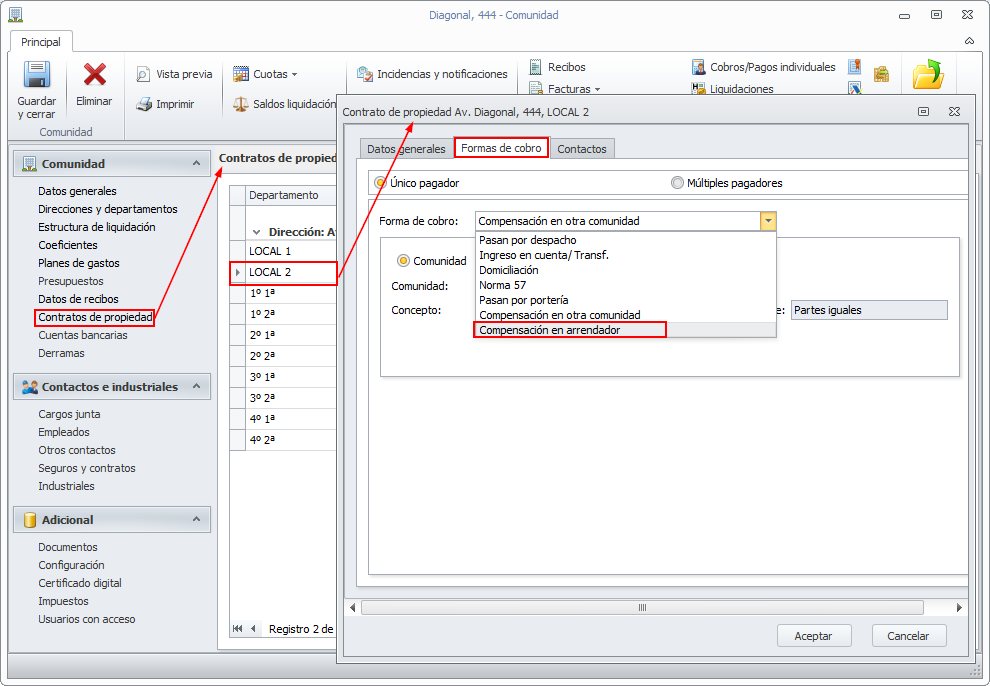Collapse the Contactos e industriales section

pos(196,386)
